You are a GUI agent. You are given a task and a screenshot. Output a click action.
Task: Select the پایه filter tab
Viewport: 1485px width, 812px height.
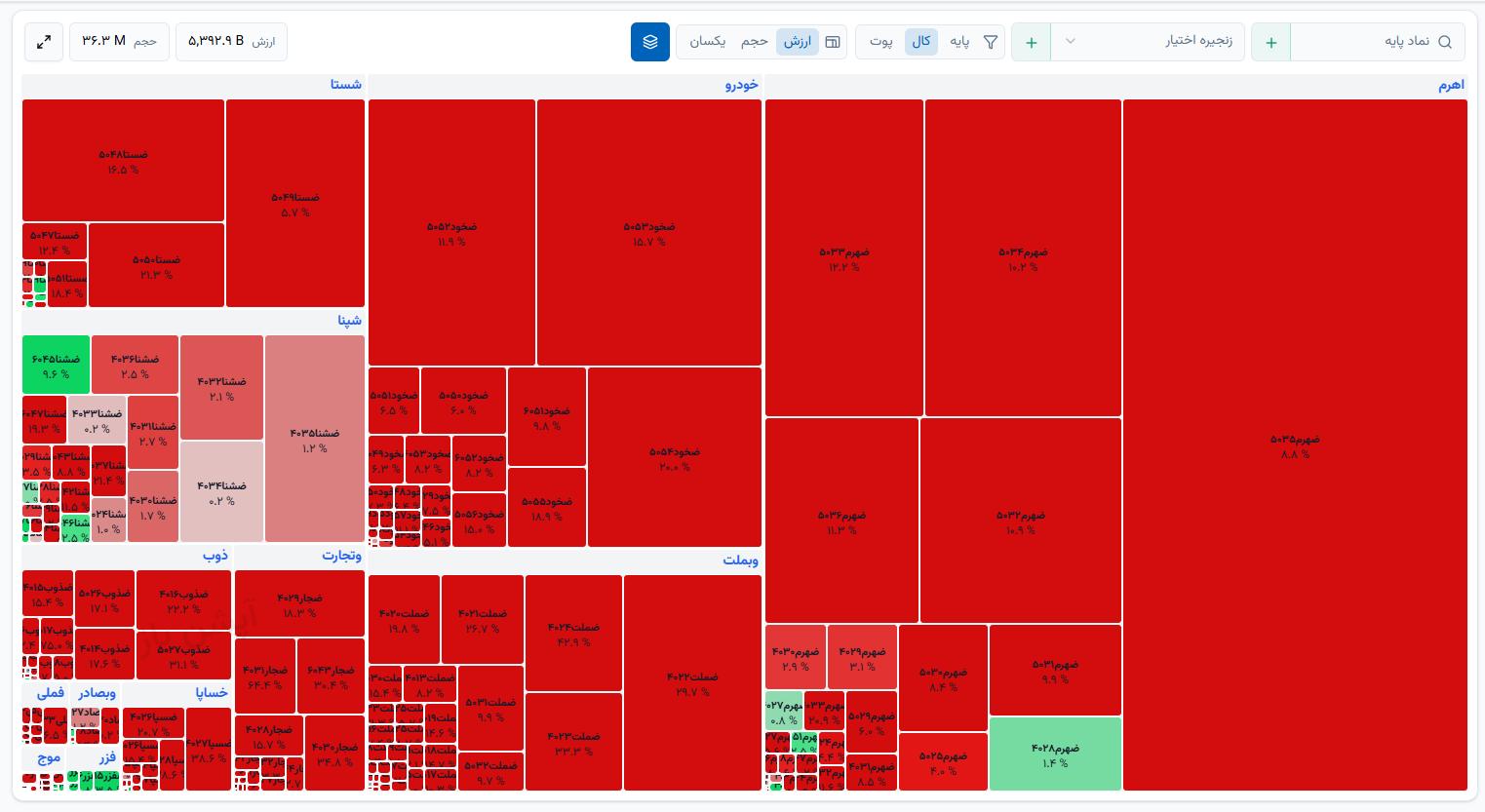[x=960, y=42]
